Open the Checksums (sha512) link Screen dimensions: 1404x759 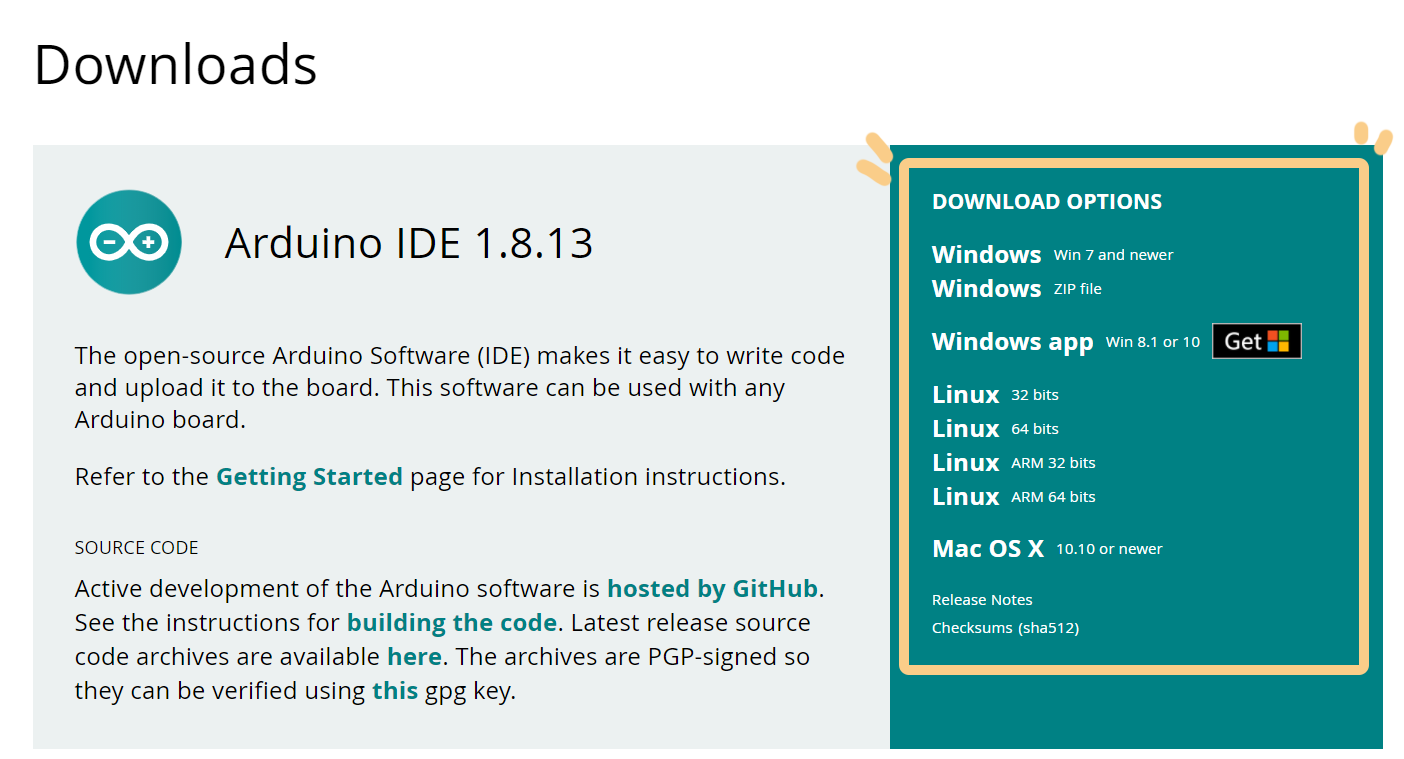click(1005, 628)
